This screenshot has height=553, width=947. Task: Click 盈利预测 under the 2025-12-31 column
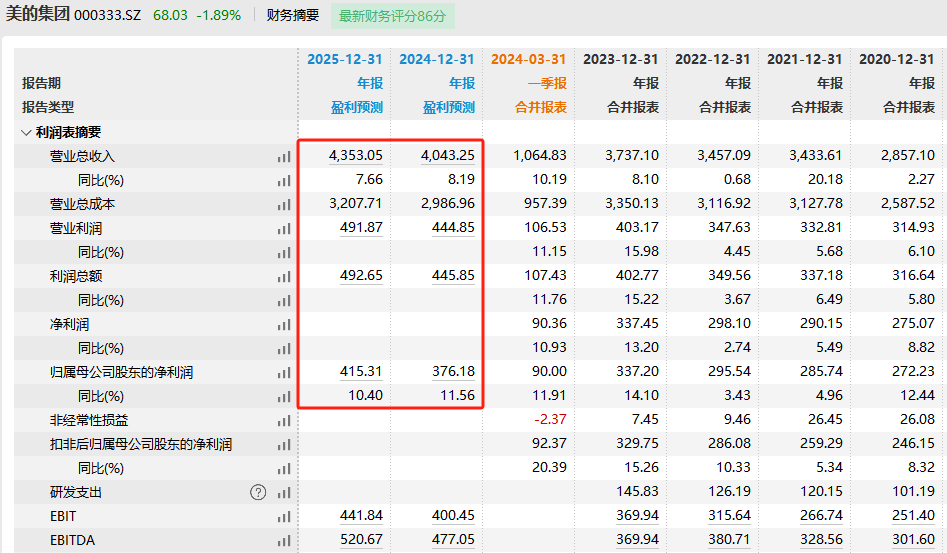coord(357,107)
